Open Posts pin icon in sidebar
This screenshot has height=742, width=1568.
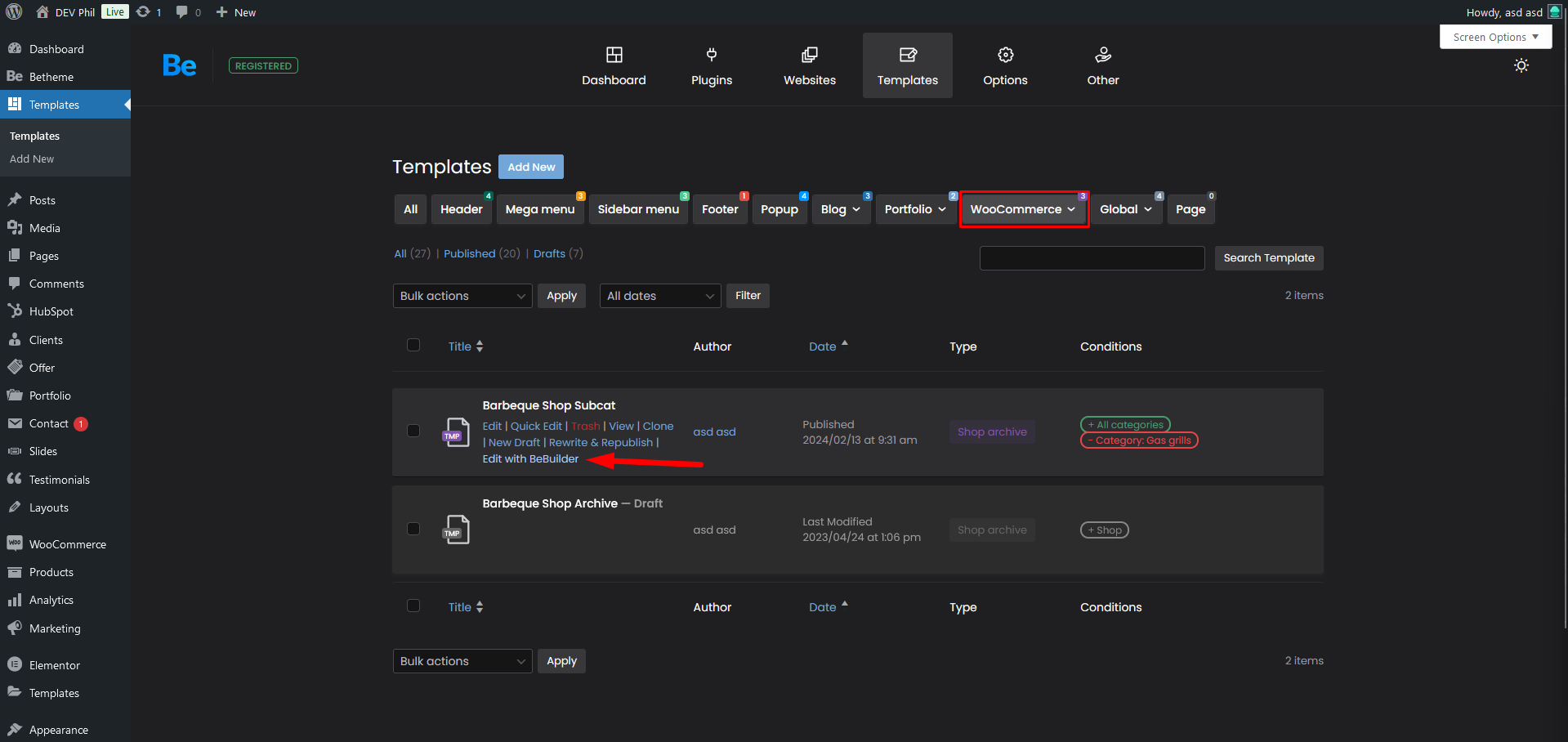[x=15, y=200]
